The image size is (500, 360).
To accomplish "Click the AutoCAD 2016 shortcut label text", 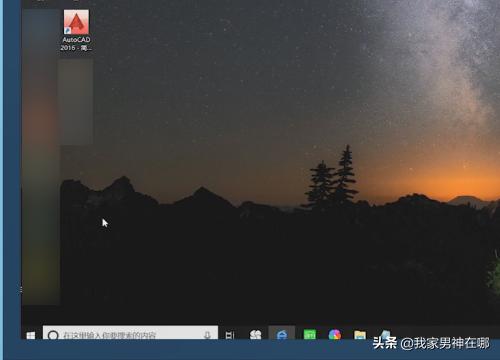I will point(76,44).
